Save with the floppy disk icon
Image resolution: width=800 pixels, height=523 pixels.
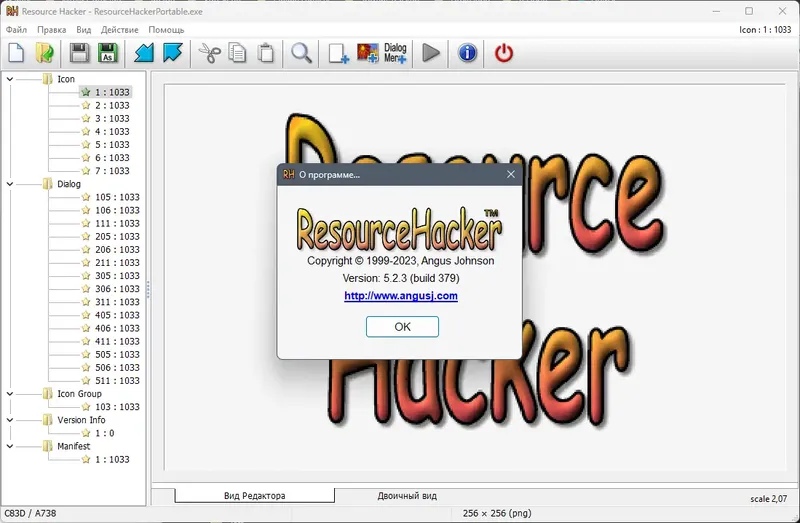tap(79, 53)
